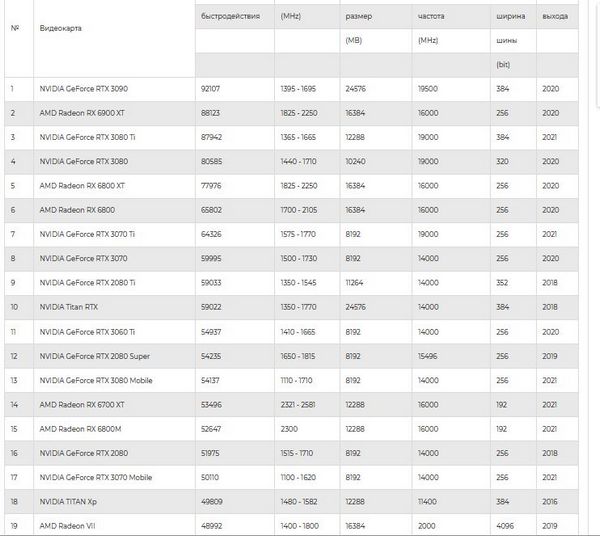Select the AMD Radeon VII entry
This screenshot has width=600, height=536.
[x=67, y=526]
